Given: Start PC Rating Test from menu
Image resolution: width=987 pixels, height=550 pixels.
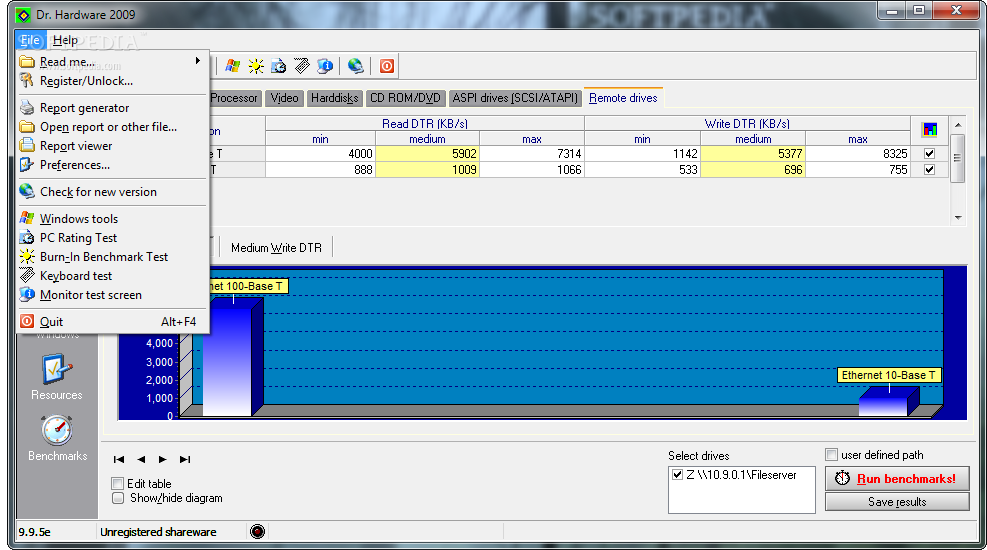Looking at the screenshot, I should point(111,237).
